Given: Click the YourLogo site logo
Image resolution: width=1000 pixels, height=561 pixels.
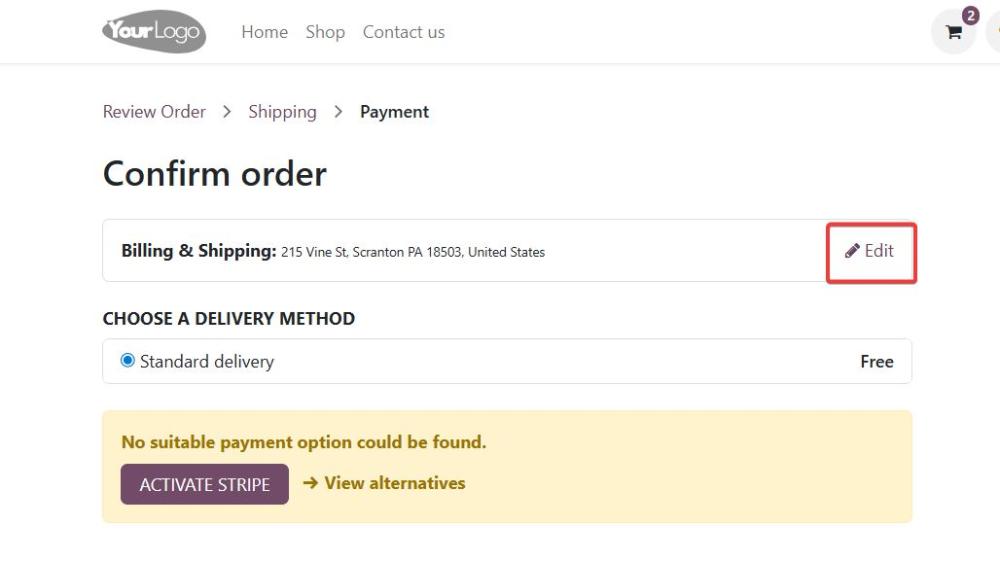Looking at the screenshot, I should tap(154, 31).
